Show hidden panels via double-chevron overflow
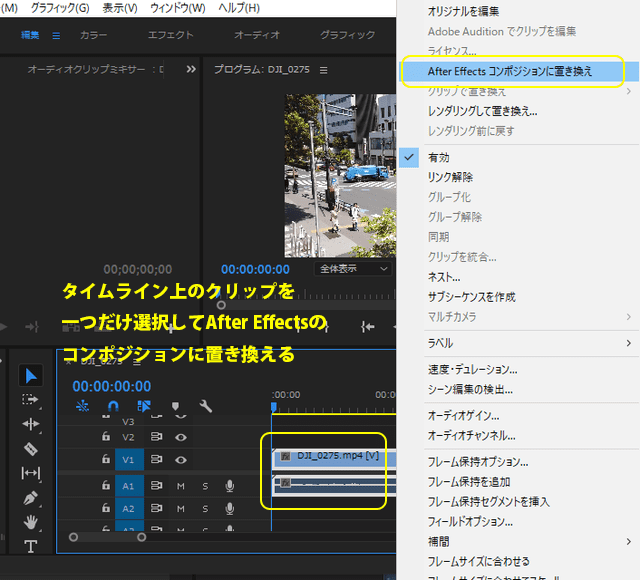The height and width of the screenshot is (580, 640). (191, 69)
